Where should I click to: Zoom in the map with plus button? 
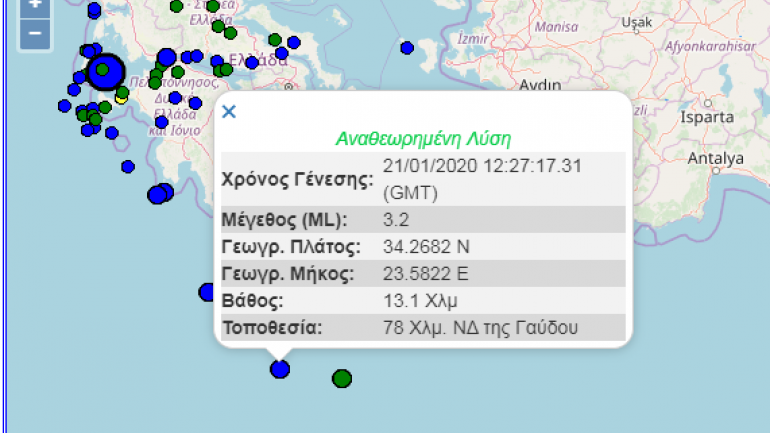point(34,5)
